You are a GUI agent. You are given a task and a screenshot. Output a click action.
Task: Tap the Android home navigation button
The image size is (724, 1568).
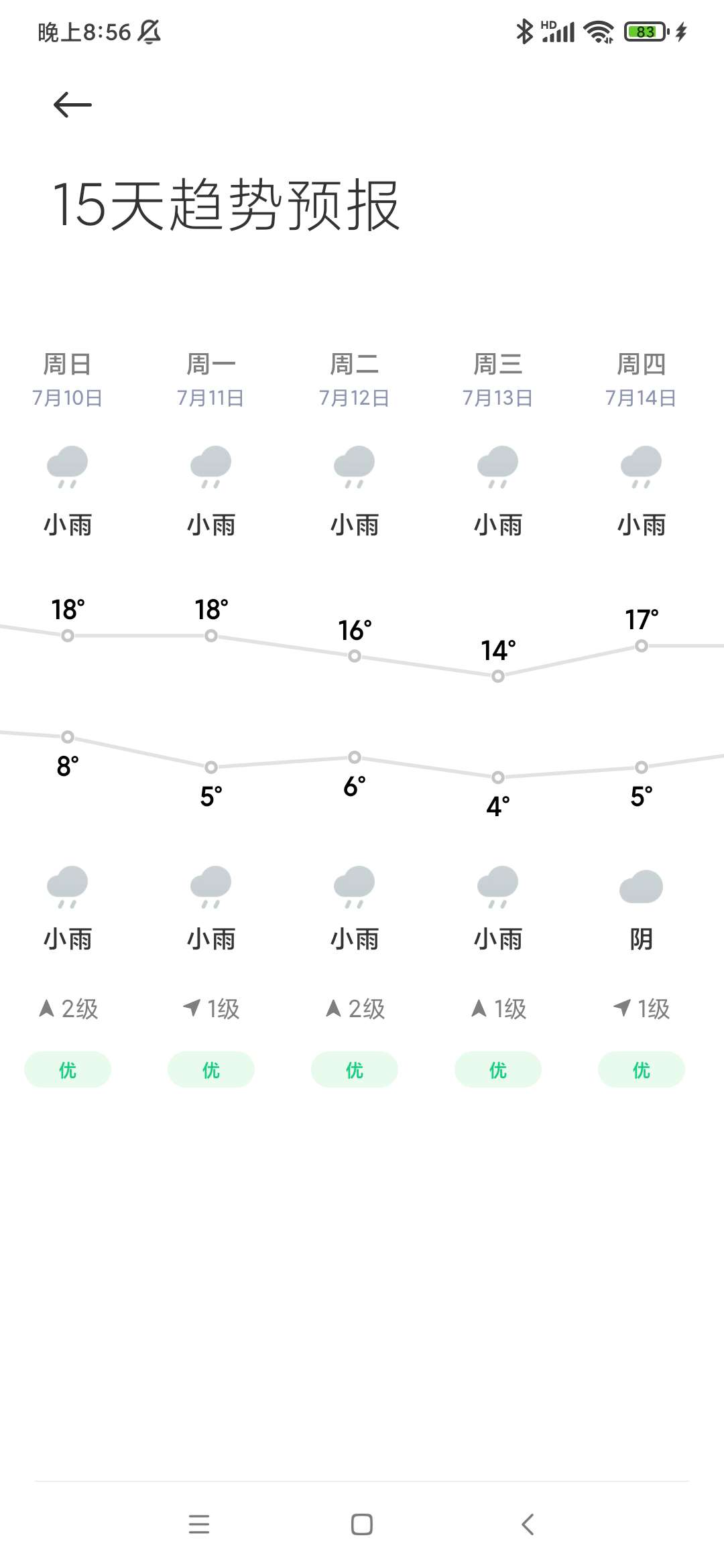tap(362, 1524)
